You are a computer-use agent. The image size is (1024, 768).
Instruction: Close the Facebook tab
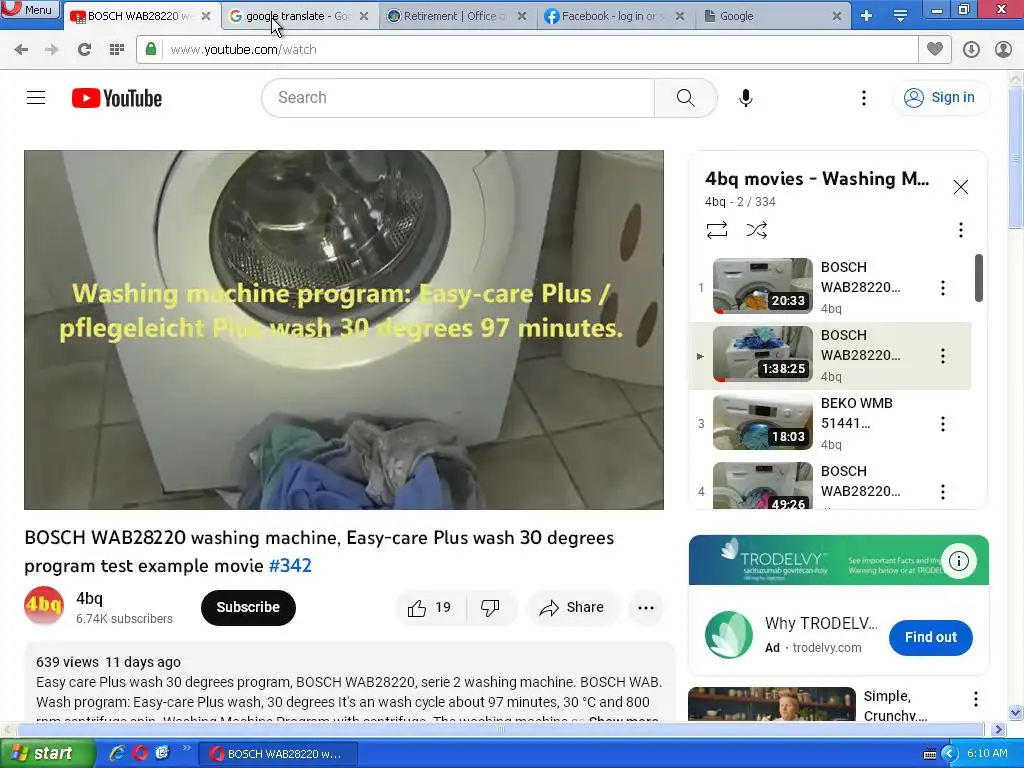[680, 16]
